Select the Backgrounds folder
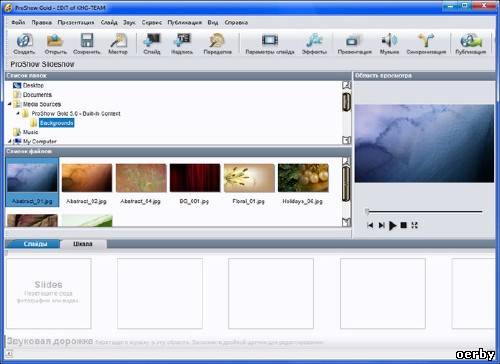Viewport: 500px width, 364px height. click(56, 123)
